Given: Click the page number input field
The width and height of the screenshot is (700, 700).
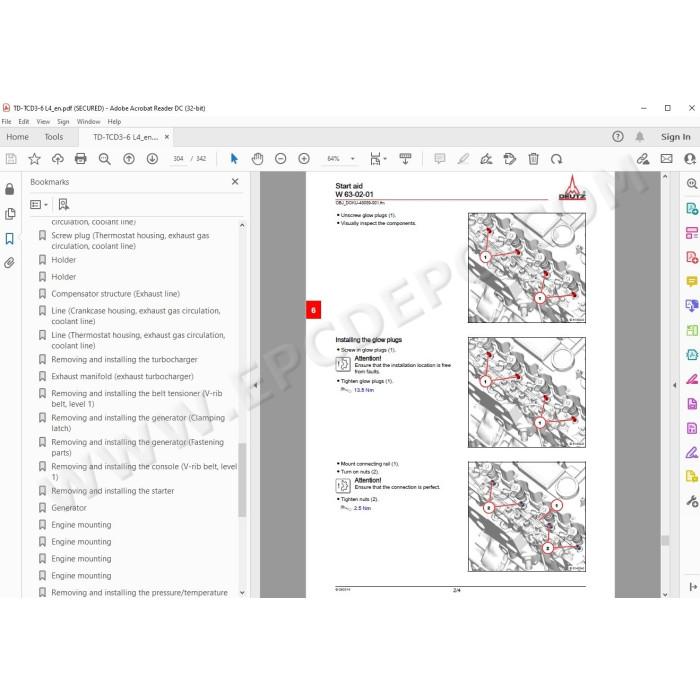Looking at the screenshot, I should [178, 159].
